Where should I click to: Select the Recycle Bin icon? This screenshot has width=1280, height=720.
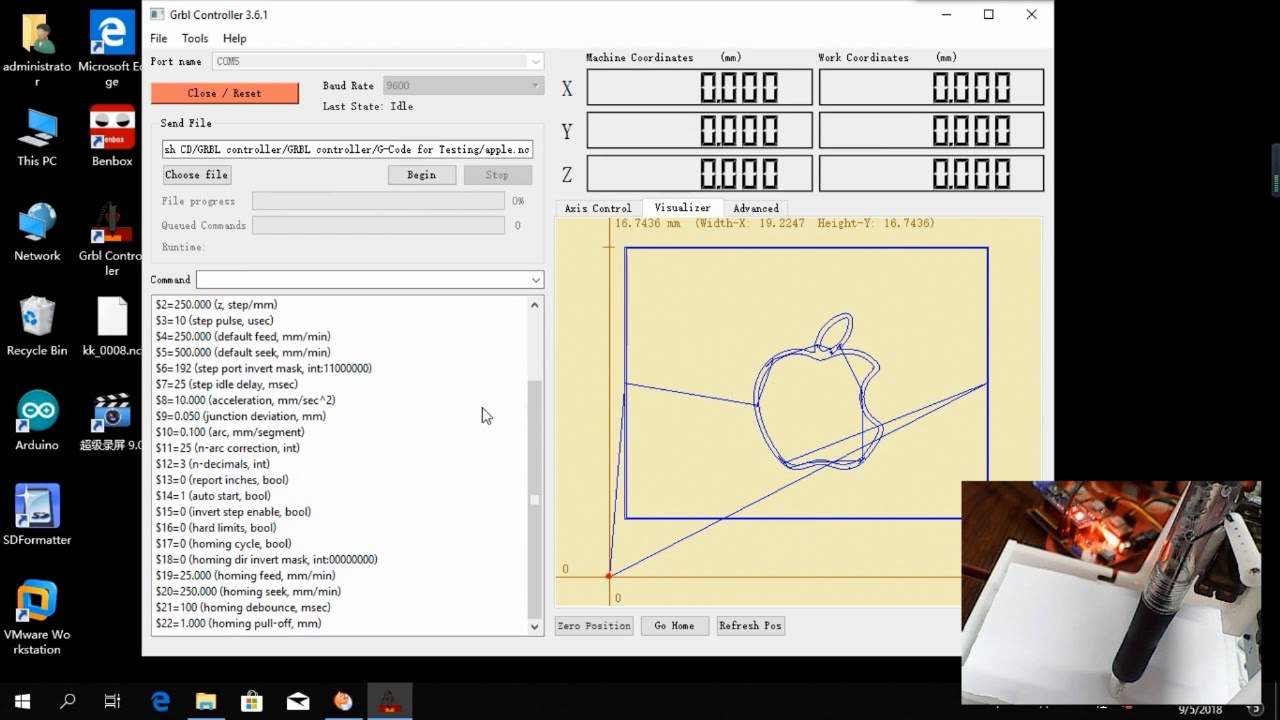[x=37, y=326]
